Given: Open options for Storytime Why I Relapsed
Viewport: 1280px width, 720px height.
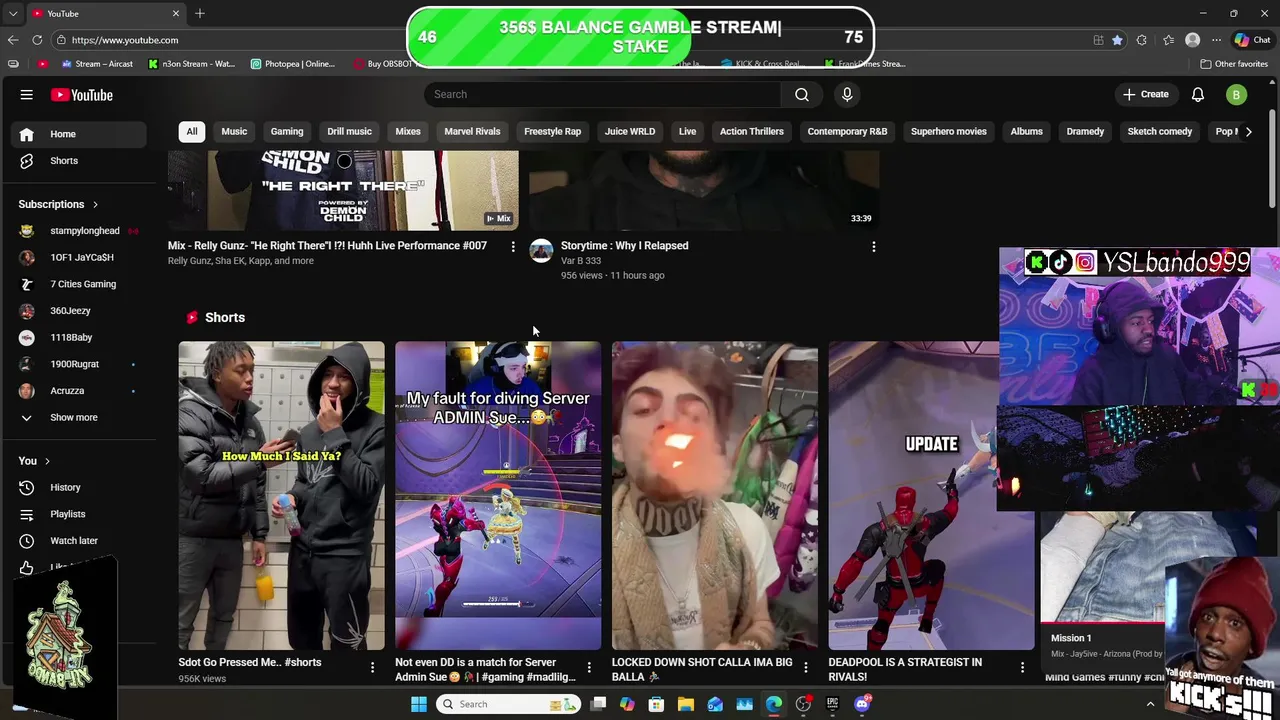Looking at the screenshot, I should [x=873, y=246].
